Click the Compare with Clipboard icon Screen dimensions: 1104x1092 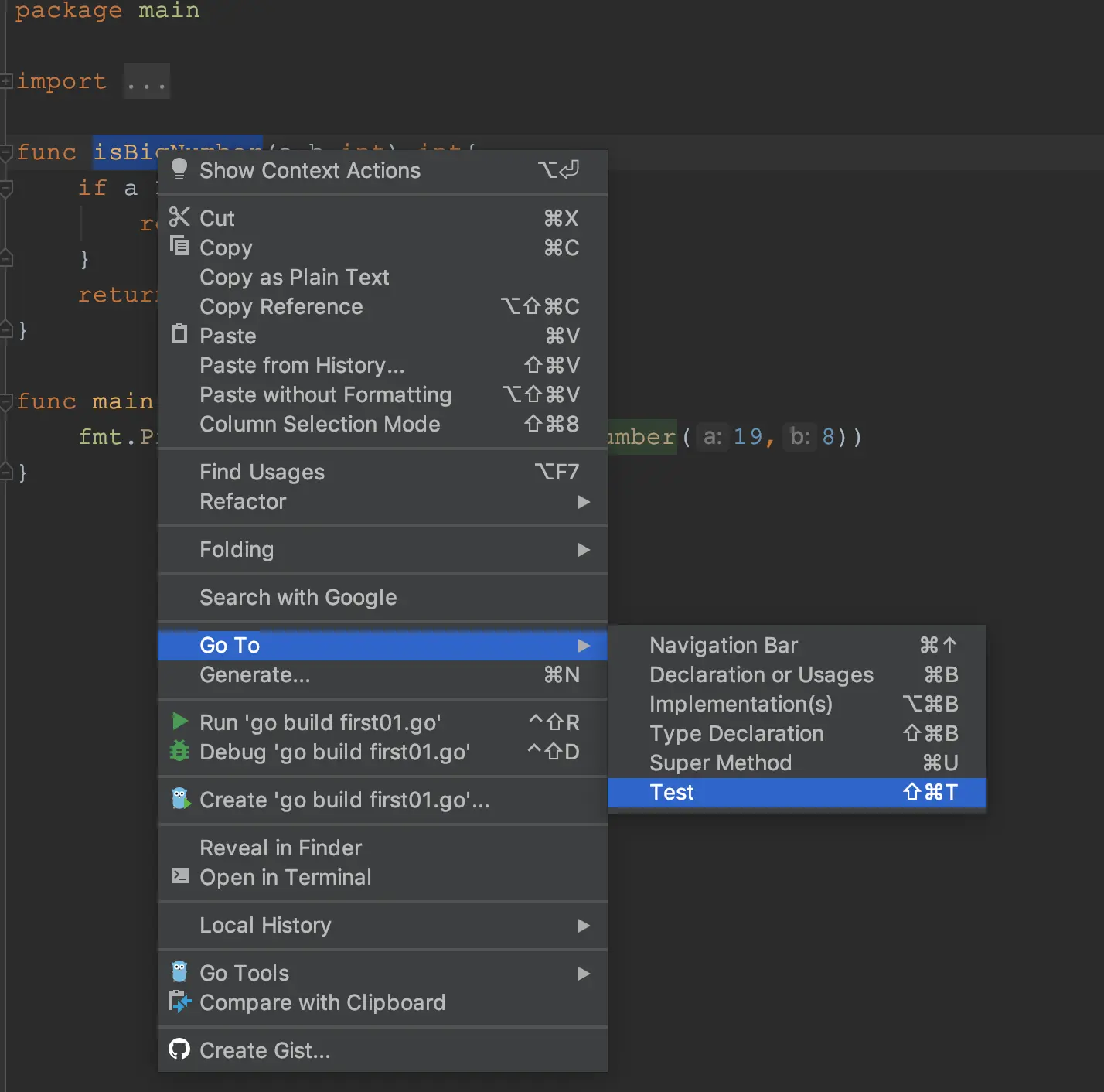pyautogui.click(x=179, y=1002)
